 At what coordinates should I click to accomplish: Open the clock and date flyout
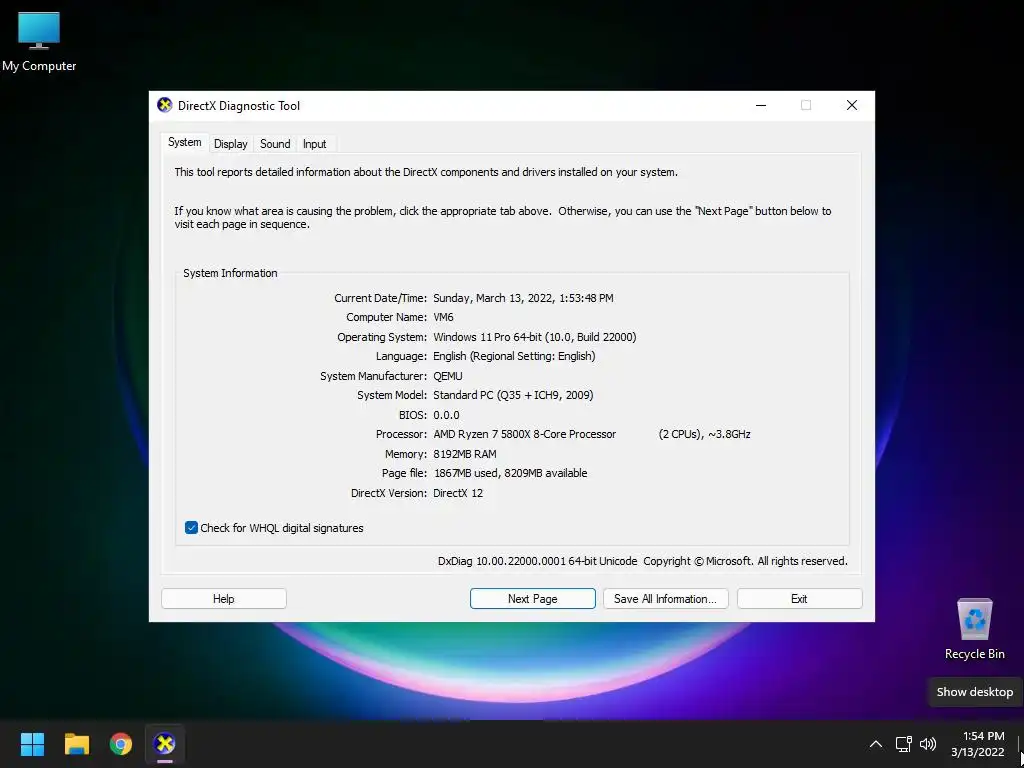pyautogui.click(x=978, y=744)
